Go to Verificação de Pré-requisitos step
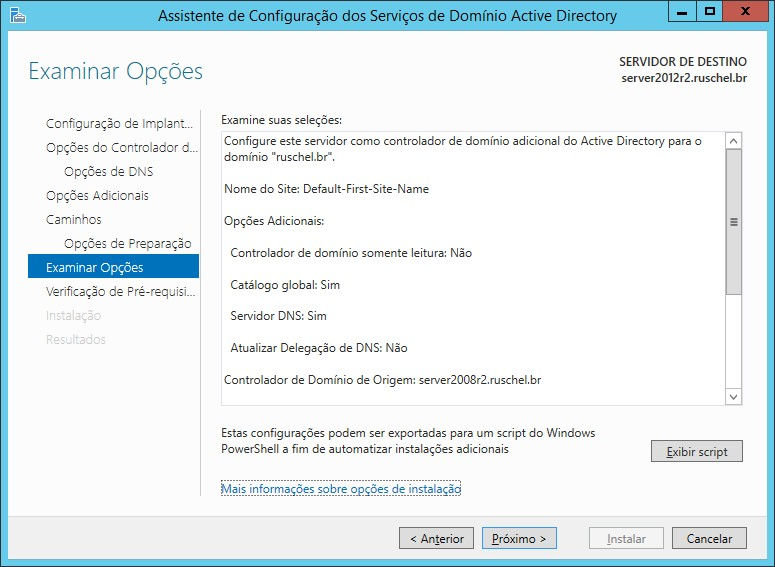 click(x=121, y=292)
